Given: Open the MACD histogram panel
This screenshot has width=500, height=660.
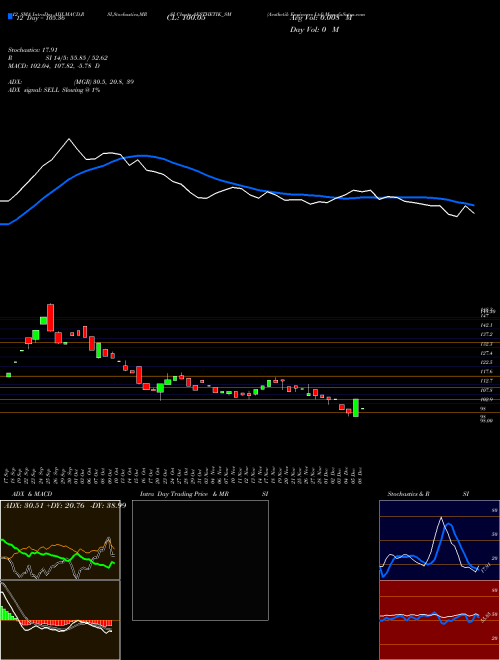Looking at the screenshot, I should pyautogui.click(x=60, y=620).
